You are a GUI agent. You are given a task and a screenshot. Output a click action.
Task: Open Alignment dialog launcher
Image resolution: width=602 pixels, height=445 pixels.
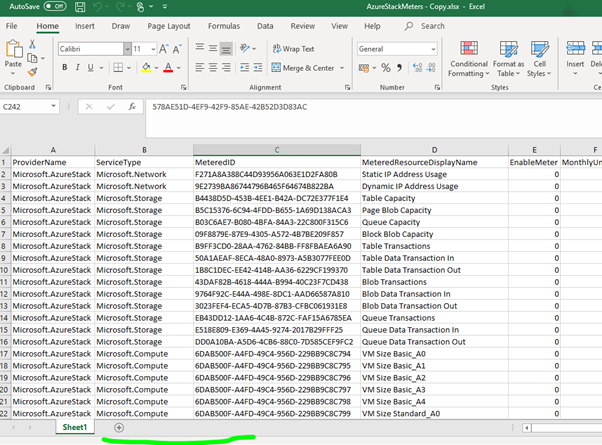pyautogui.click(x=347, y=88)
